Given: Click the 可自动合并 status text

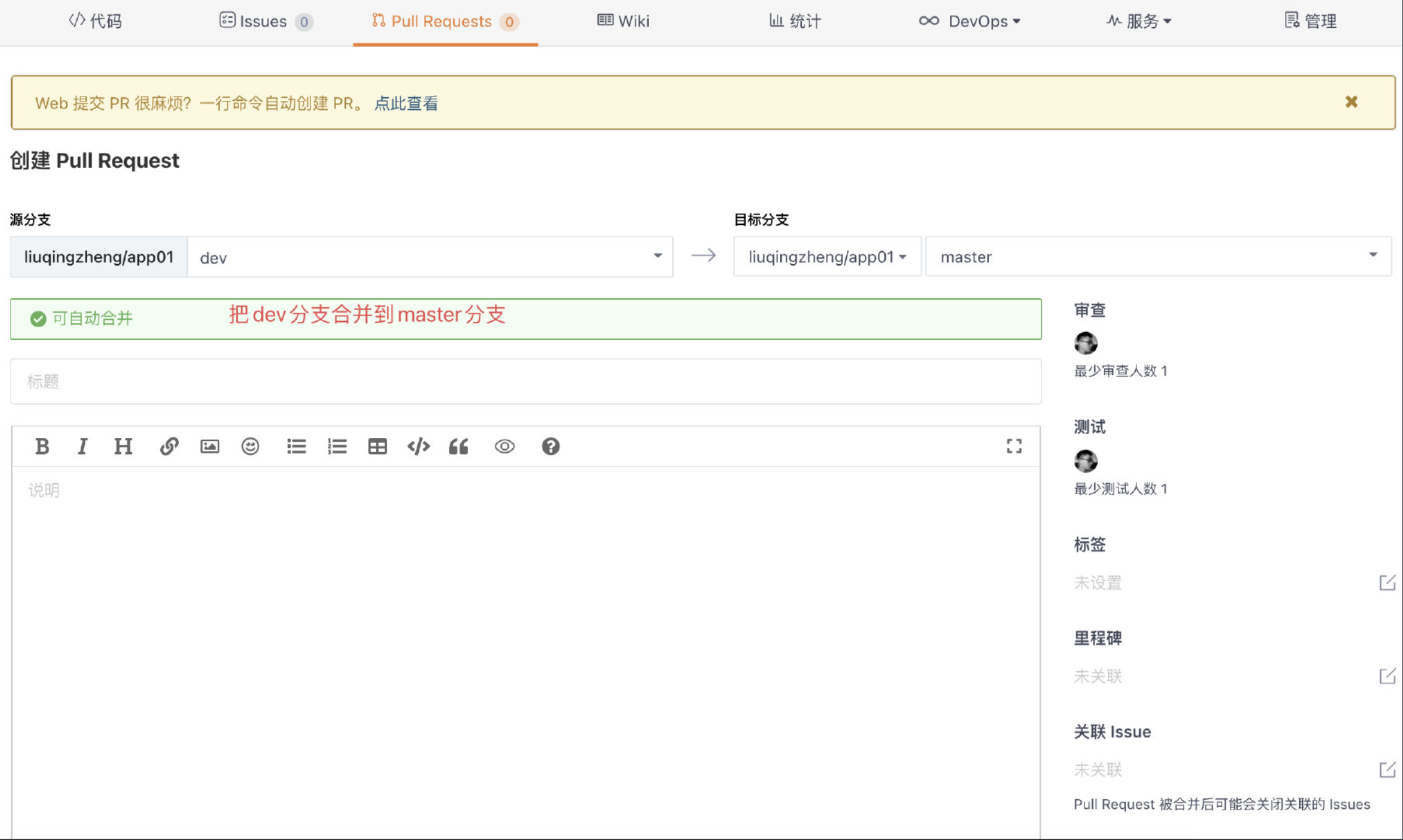Looking at the screenshot, I should coord(92,319).
